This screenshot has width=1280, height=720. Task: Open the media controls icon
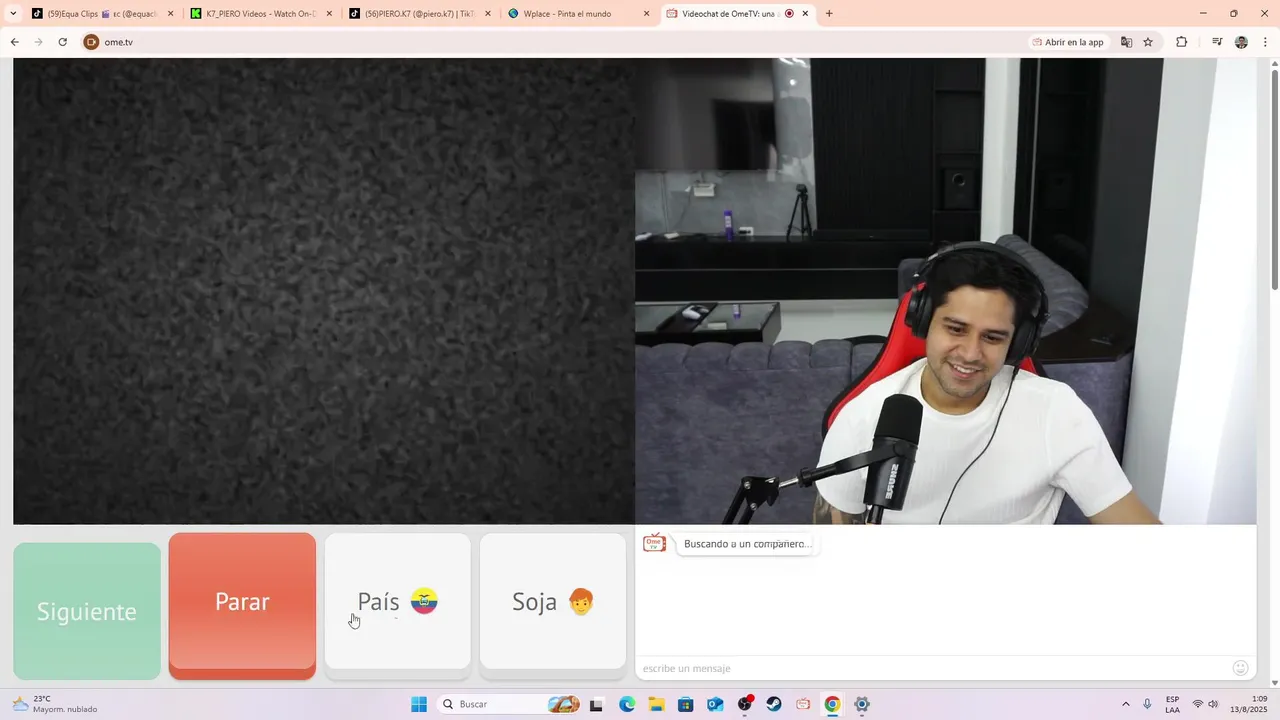pyautogui.click(x=1217, y=42)
